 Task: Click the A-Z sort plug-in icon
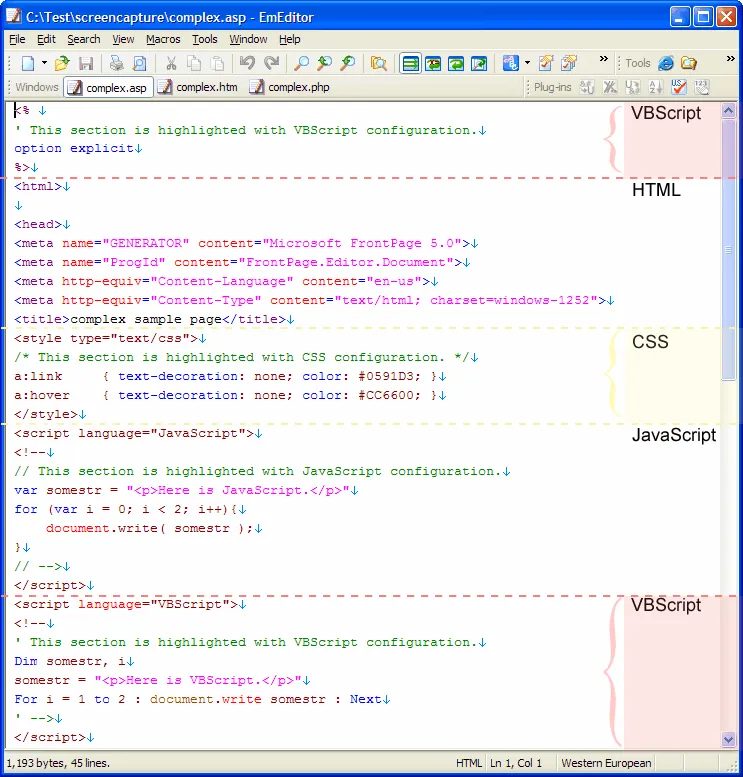click(x=656, y=87)
